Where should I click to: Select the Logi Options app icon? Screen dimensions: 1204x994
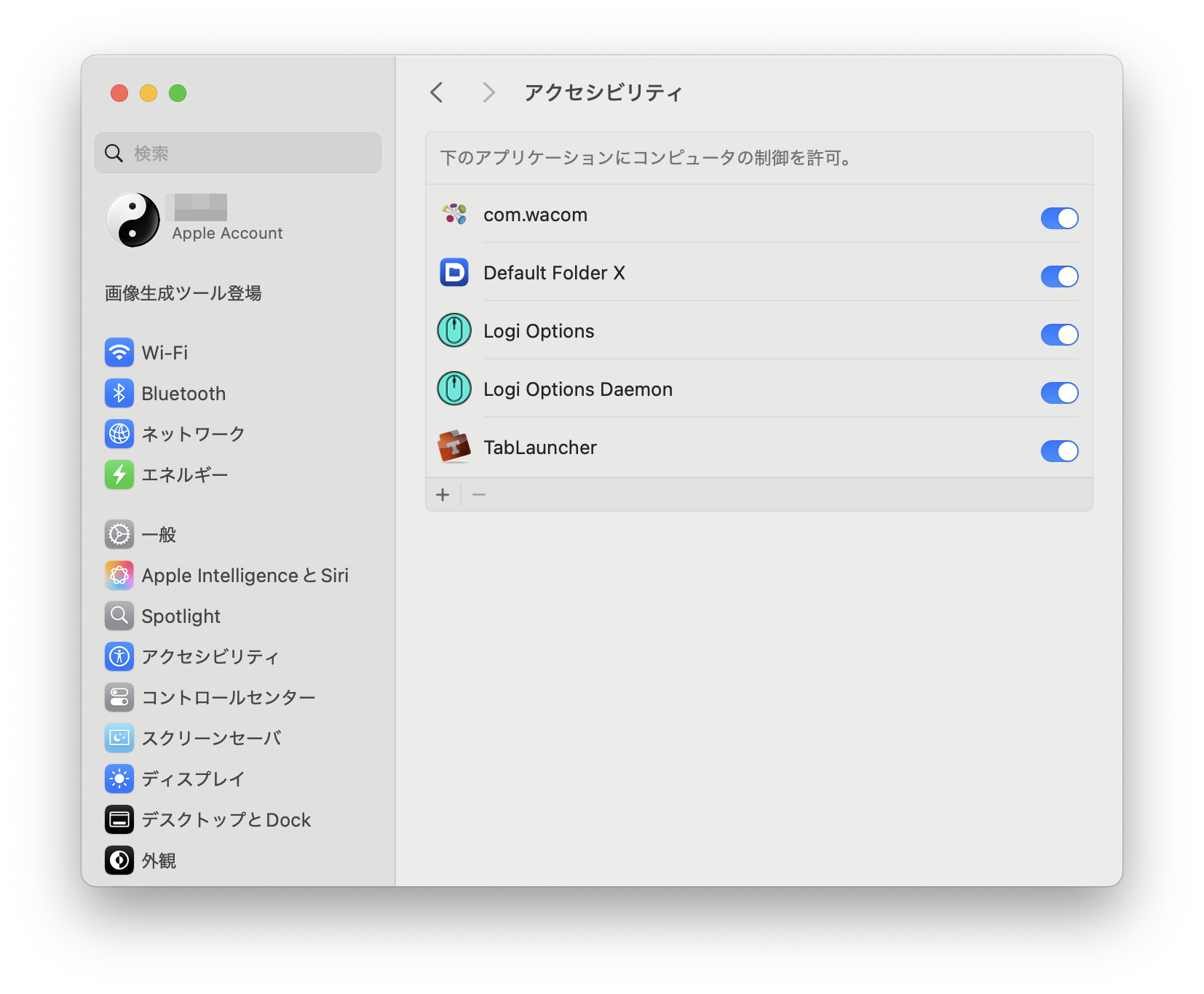point(454,331)
